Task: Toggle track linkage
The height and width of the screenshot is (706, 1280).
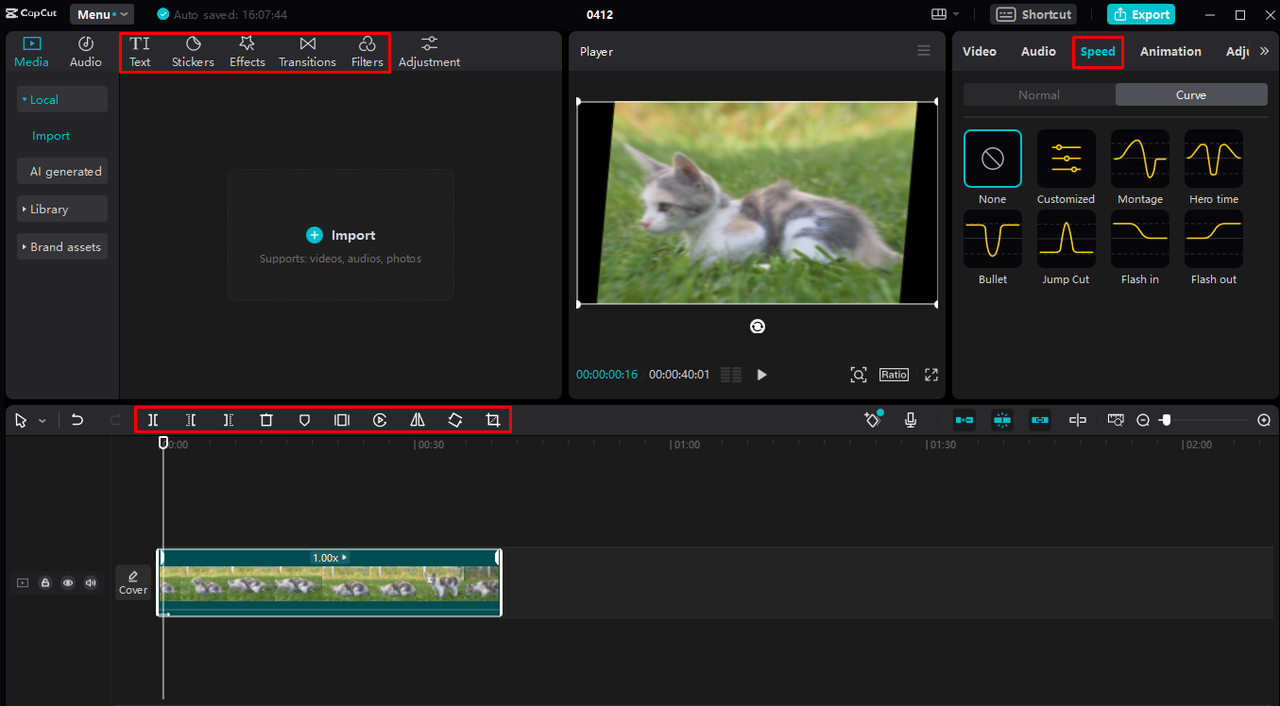Action: click(x=1040, y=420)
